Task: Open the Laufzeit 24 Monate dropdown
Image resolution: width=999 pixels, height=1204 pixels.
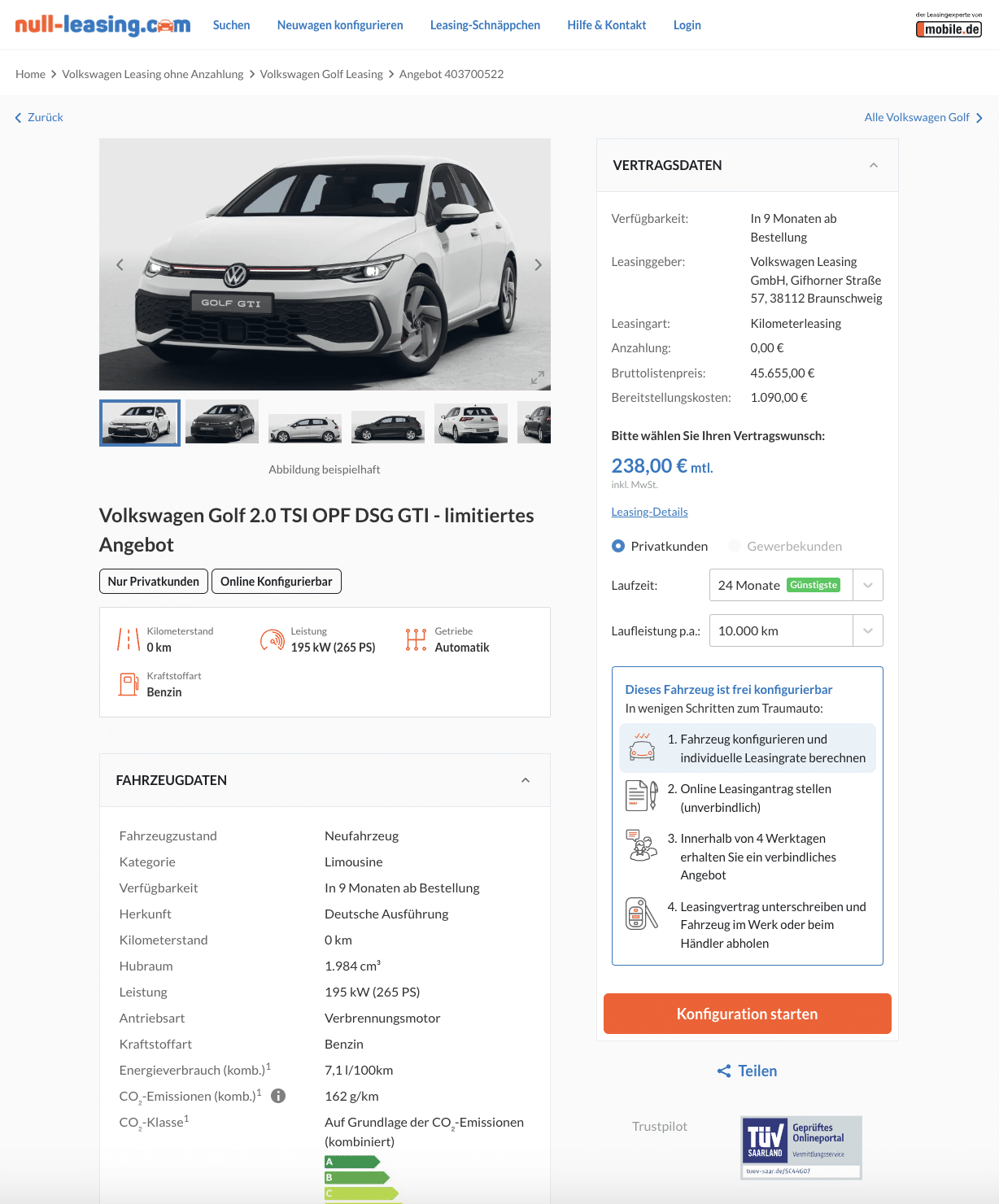Action: [x=796, y=585]
